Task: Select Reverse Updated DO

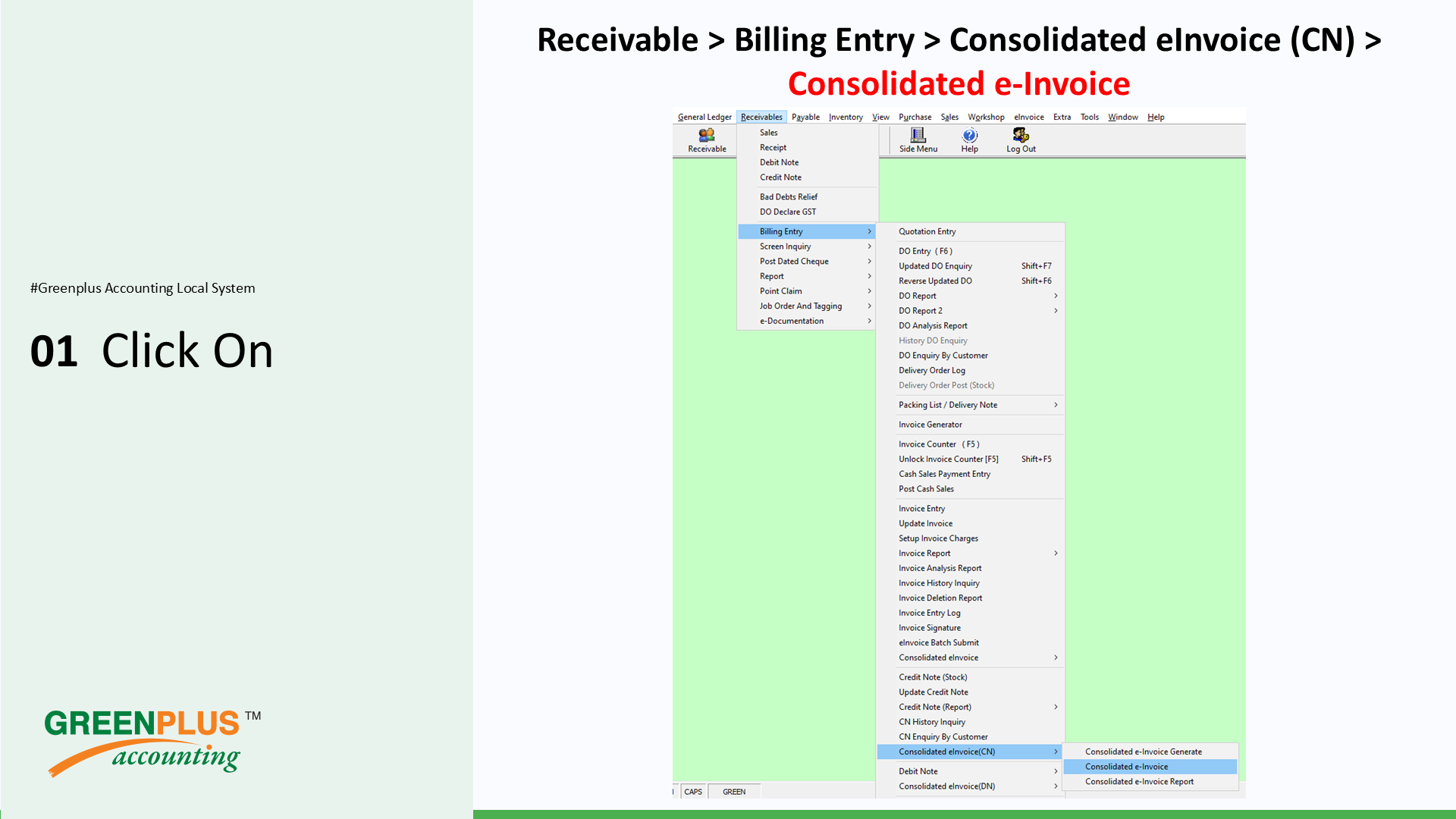Action: pos(971,281)
